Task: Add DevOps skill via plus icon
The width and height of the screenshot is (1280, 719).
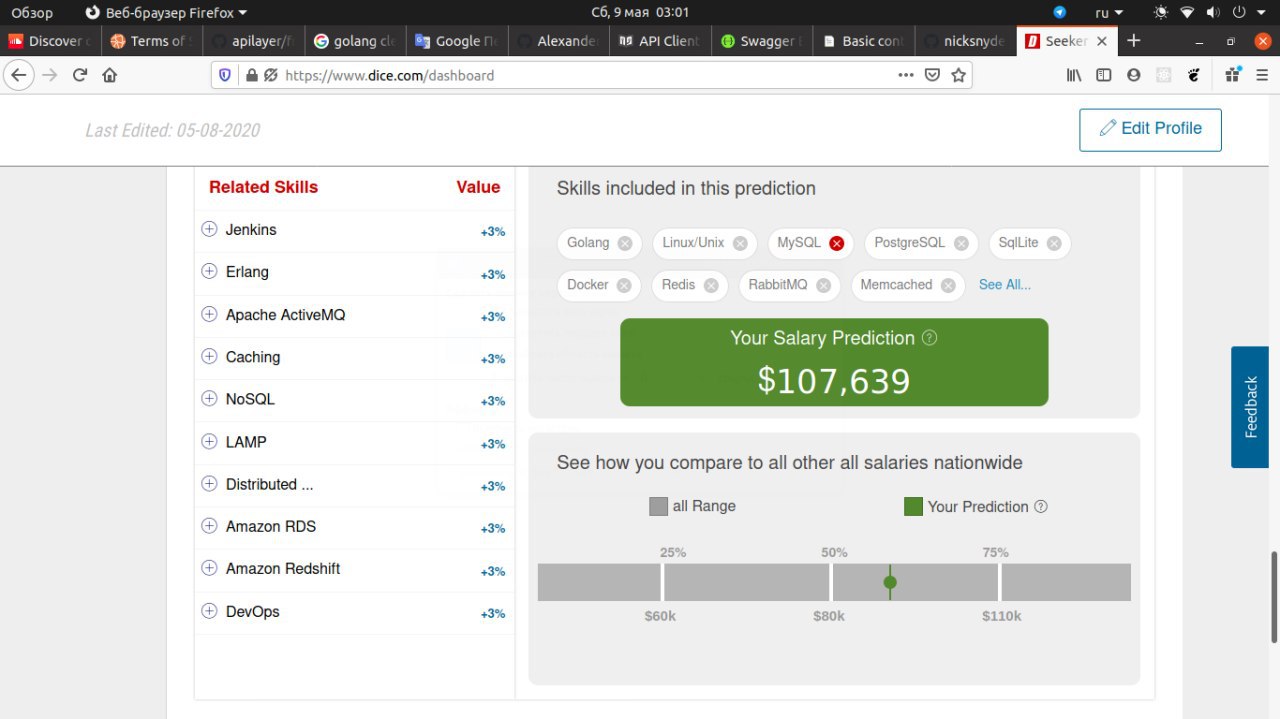Action: 209,611
